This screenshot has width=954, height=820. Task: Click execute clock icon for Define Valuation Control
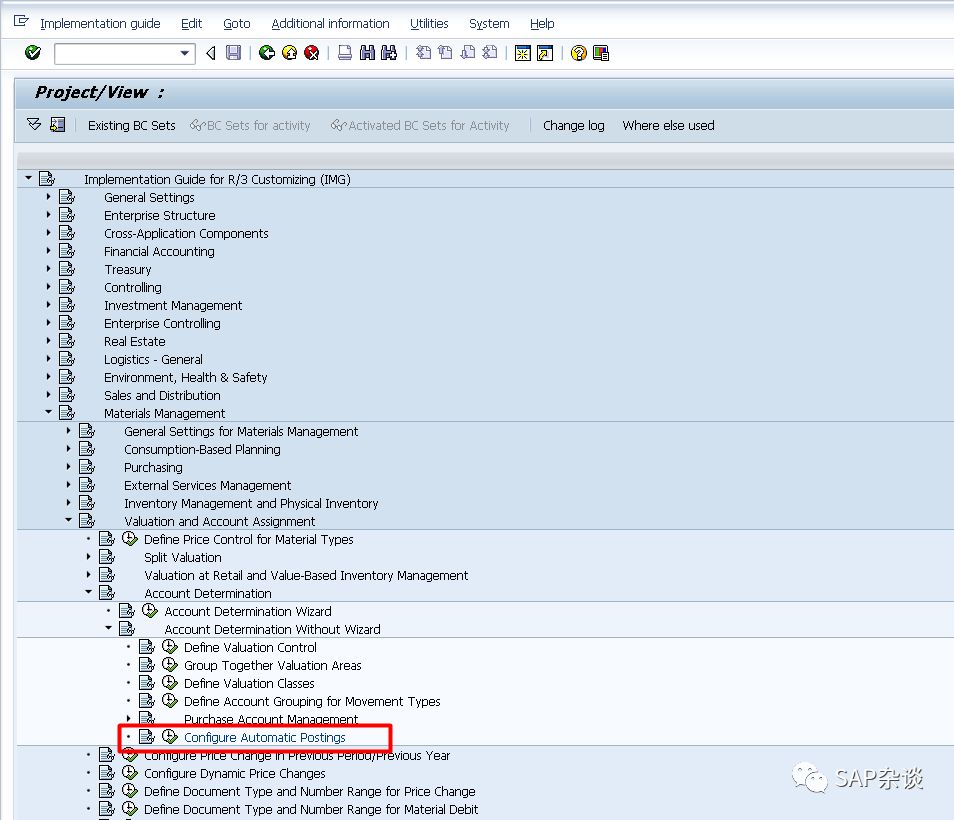pos(170,647)
